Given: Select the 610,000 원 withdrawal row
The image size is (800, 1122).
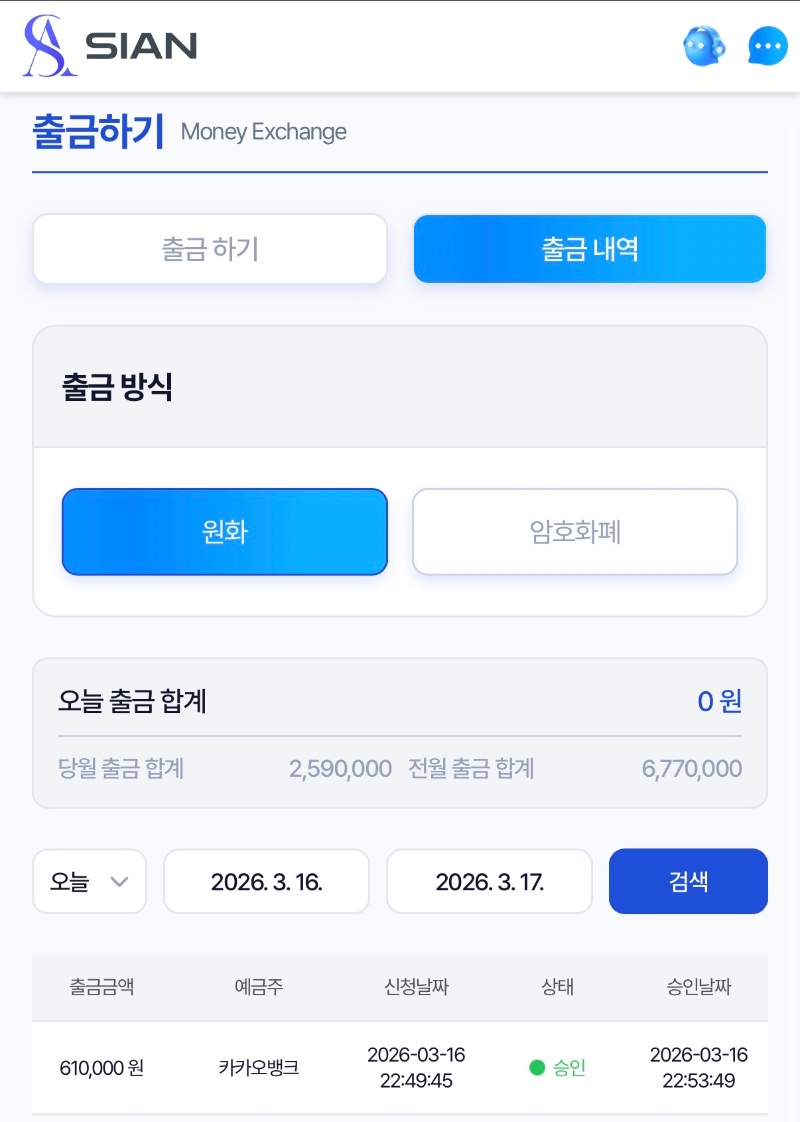Looking at the screenshot, I should tap(102, 1068).
